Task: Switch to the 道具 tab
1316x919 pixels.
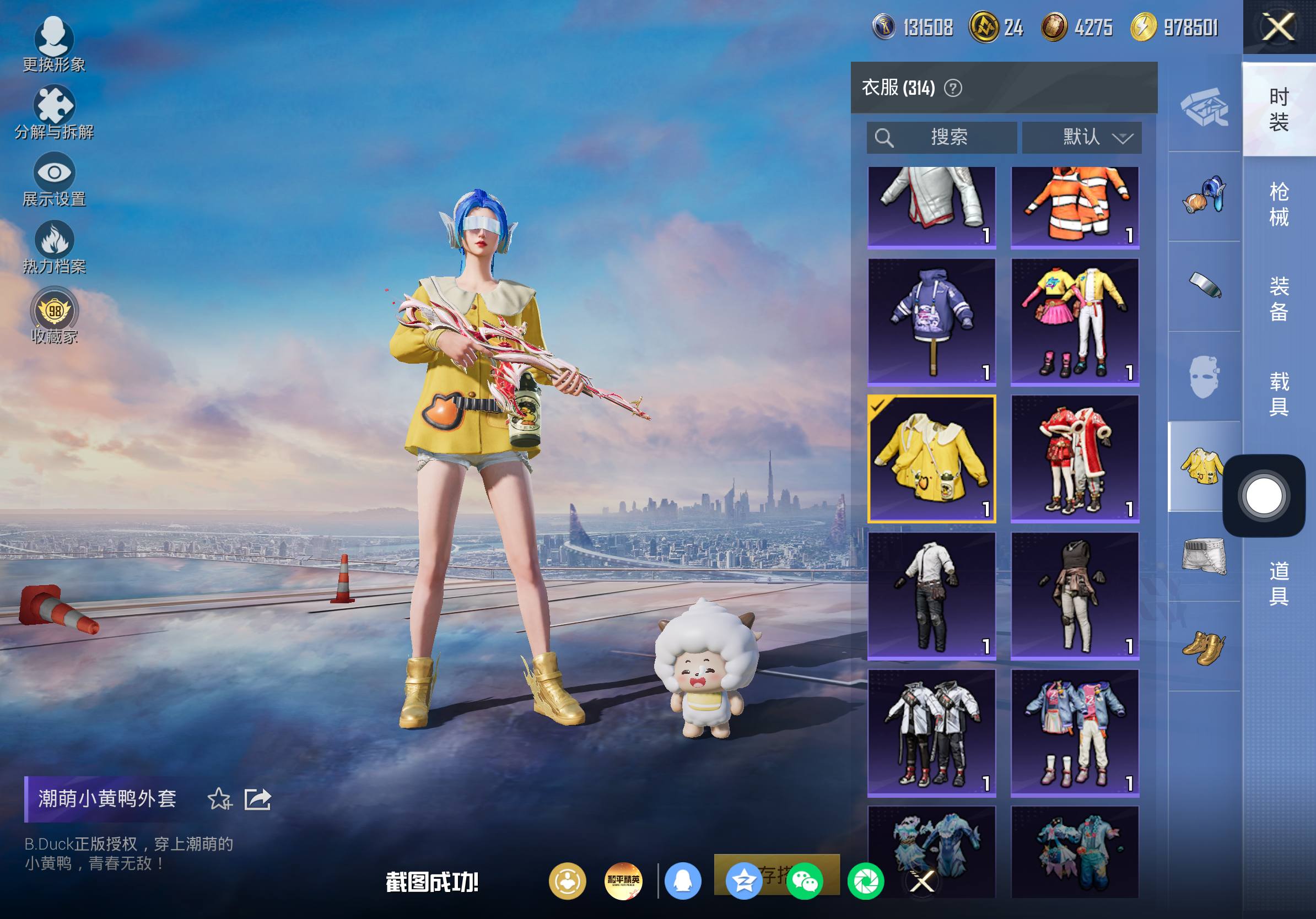Action: tap(1279, 583)
